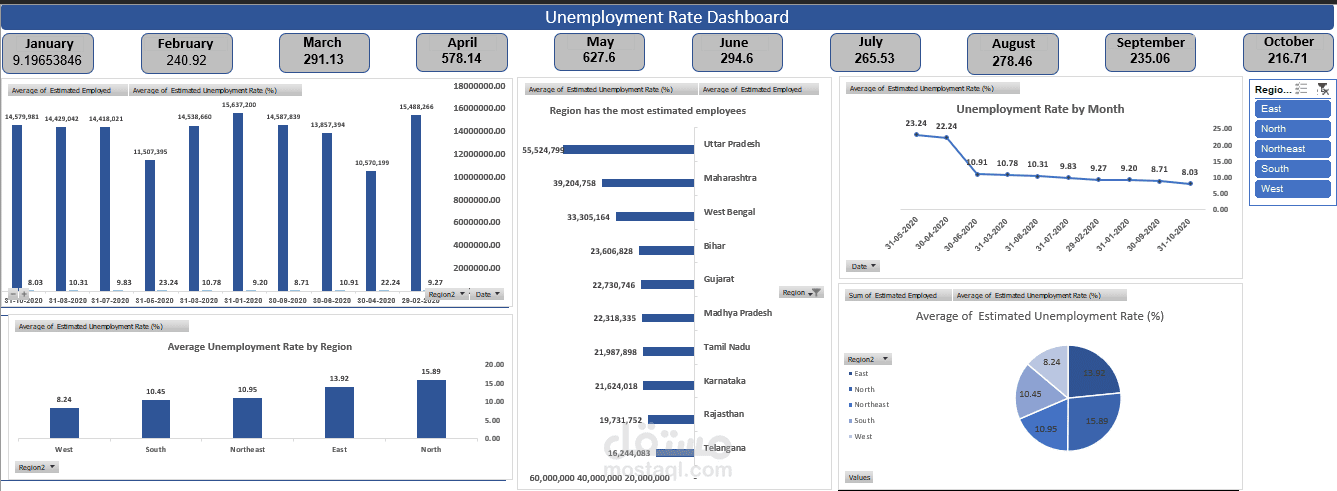The width and height of the screenshot is (1337, 491).
Task: Select the Maharashtra bar
Action: pos(648,184)
